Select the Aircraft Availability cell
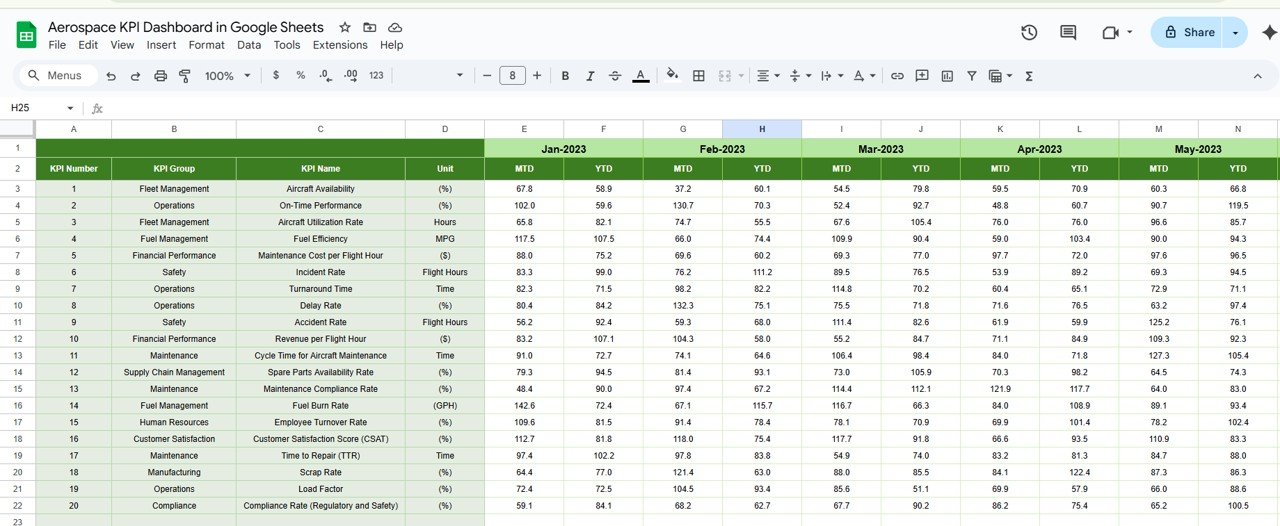This screenshot has width=1280, height=526. (320, 189)
